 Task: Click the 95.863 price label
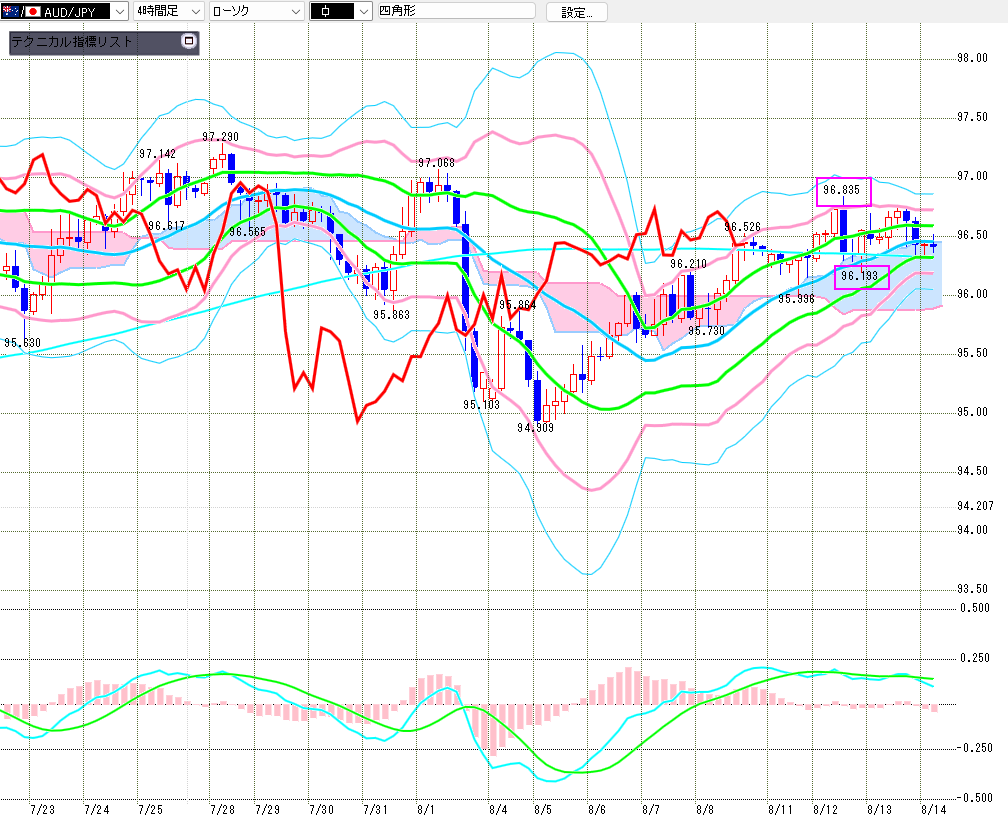point(391,315)
